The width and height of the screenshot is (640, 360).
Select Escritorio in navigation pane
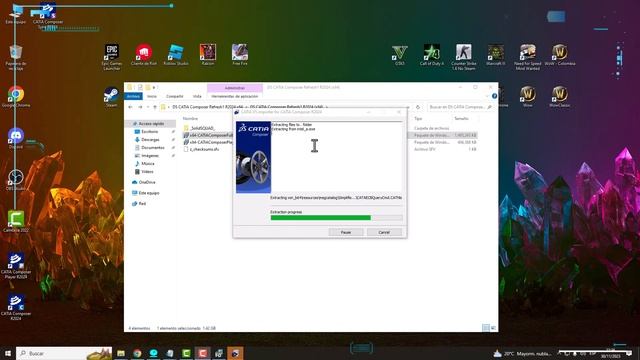[x=149, y=131]
